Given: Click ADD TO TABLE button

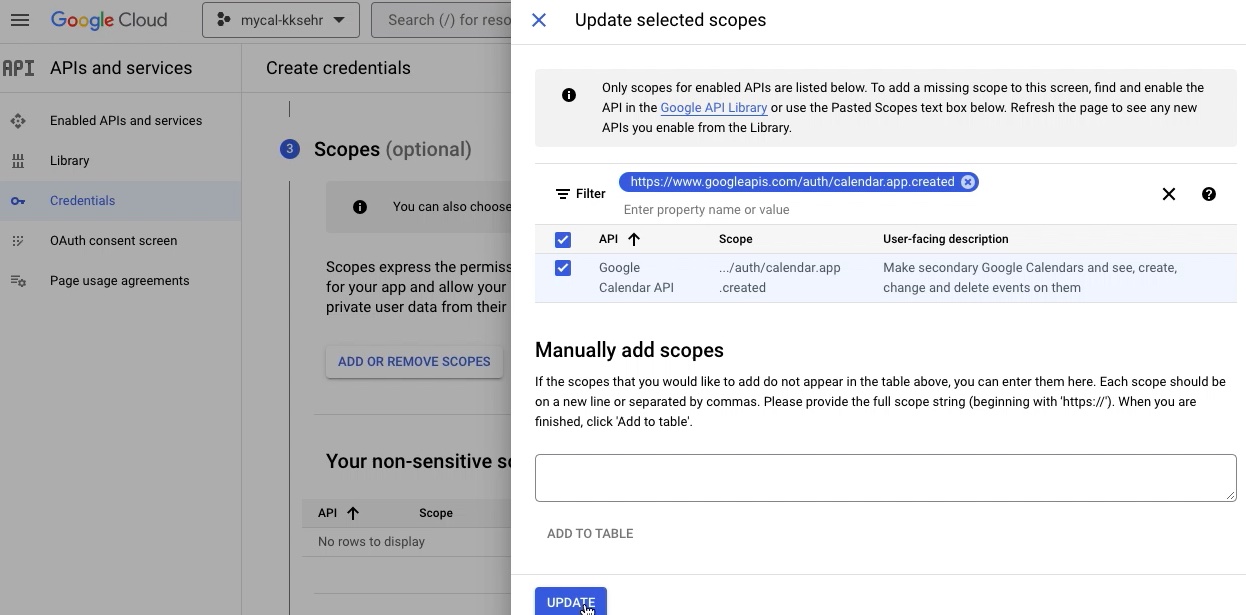Looking at the screenshot, I should (590, 534).
